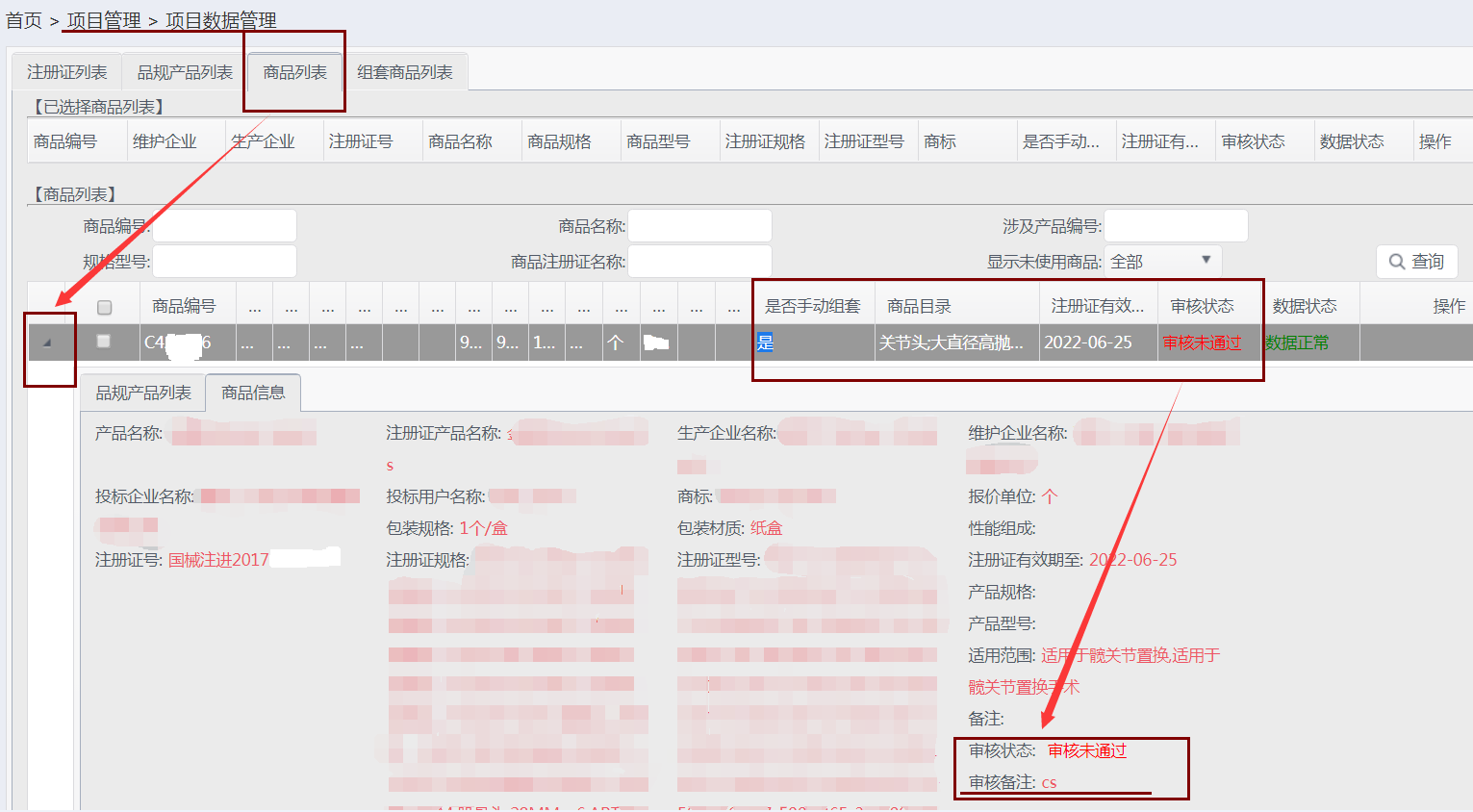
Task: Click the 审核未通过 status in detail panel
Action: (x=1087, y=750)
